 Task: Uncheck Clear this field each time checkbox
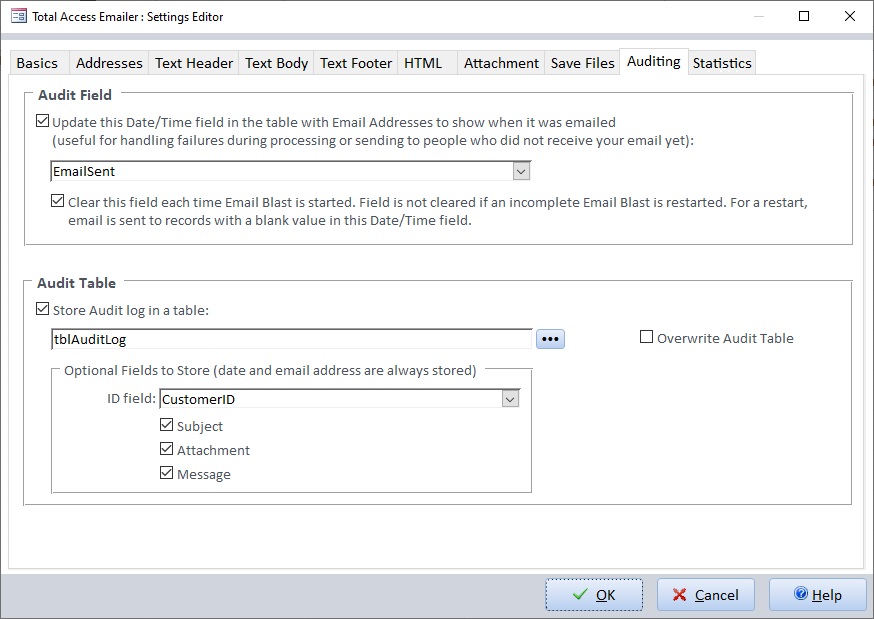coord(57,201)
